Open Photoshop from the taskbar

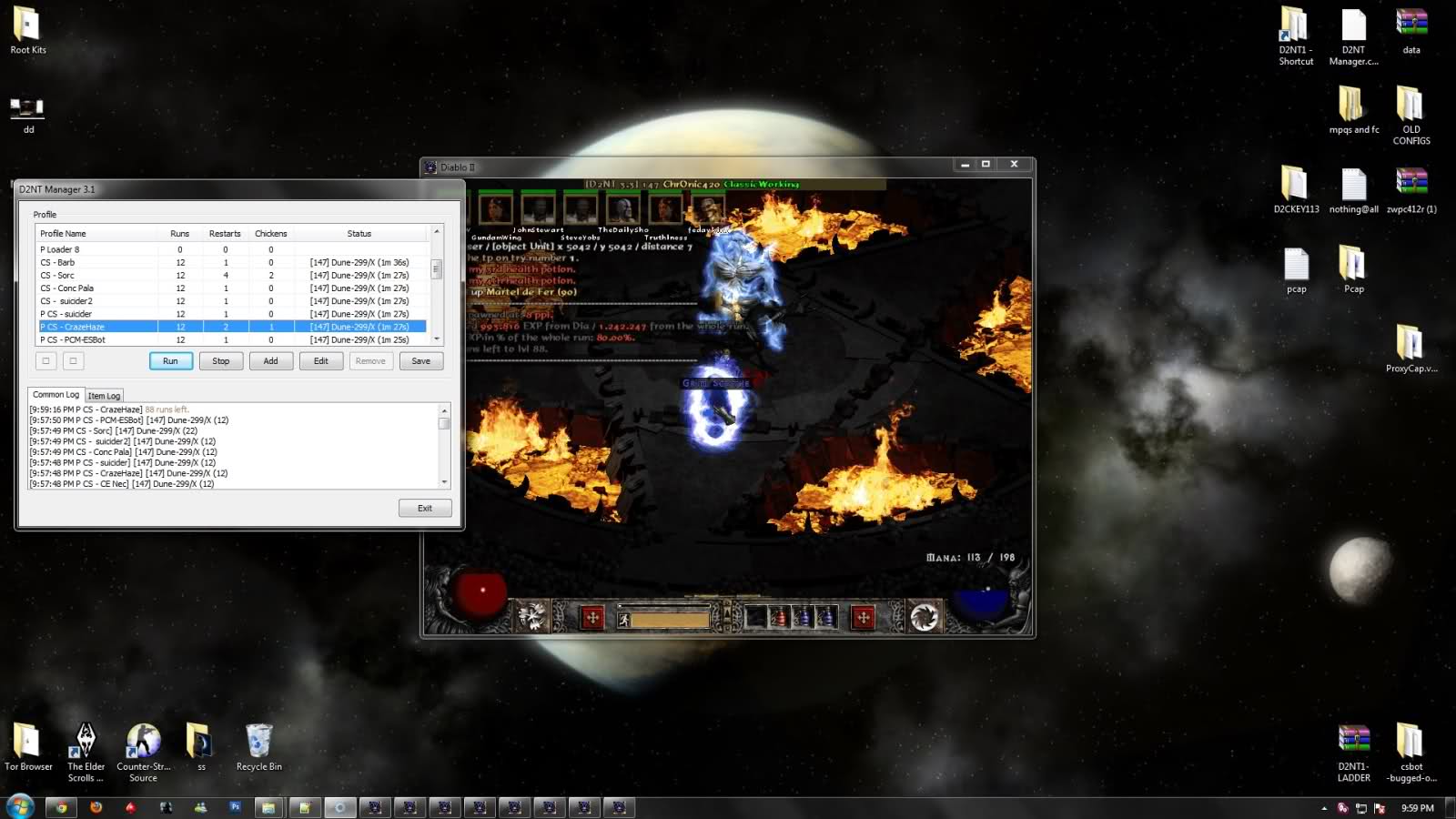point(235,807)
